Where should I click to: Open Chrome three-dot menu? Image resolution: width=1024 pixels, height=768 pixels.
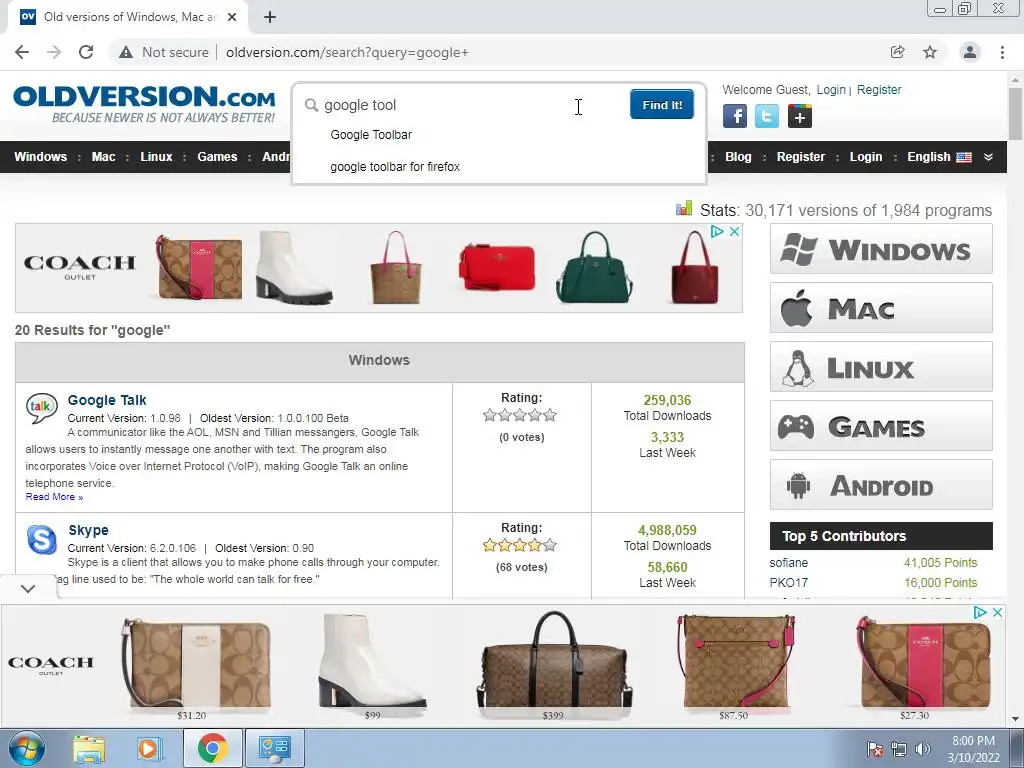click(1002, 52)
